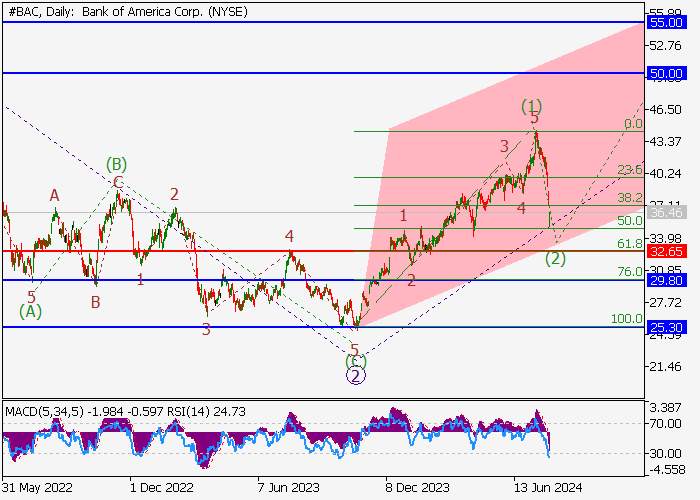The width and height of the screenshot is (700, 500).
Task: Click the blue 29.80 price label
Action: point(666,280)
